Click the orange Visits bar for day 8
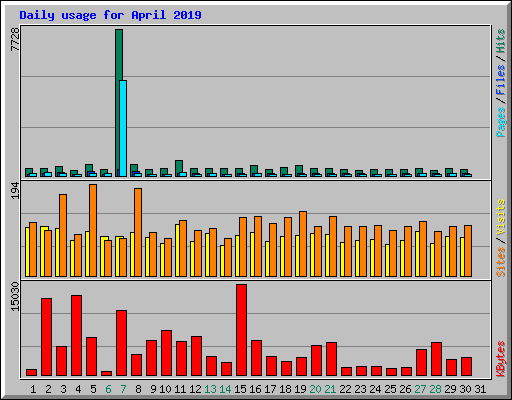Screen dimensions: 512x400 coord(138,232)
